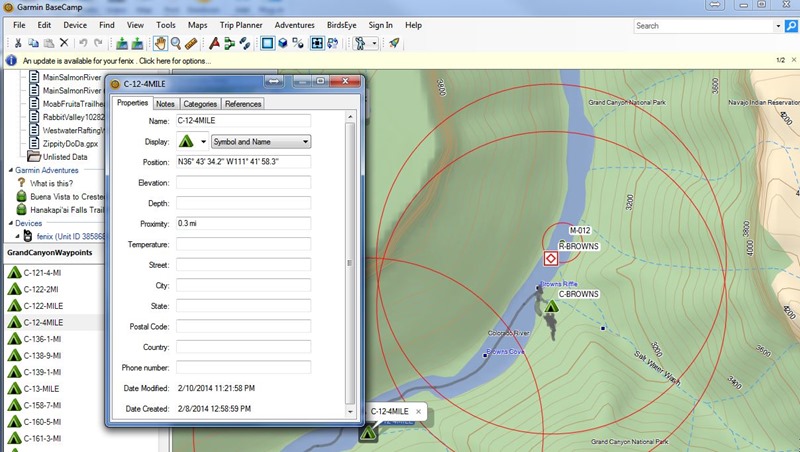Click the percent split view icon

pos(298,43)
